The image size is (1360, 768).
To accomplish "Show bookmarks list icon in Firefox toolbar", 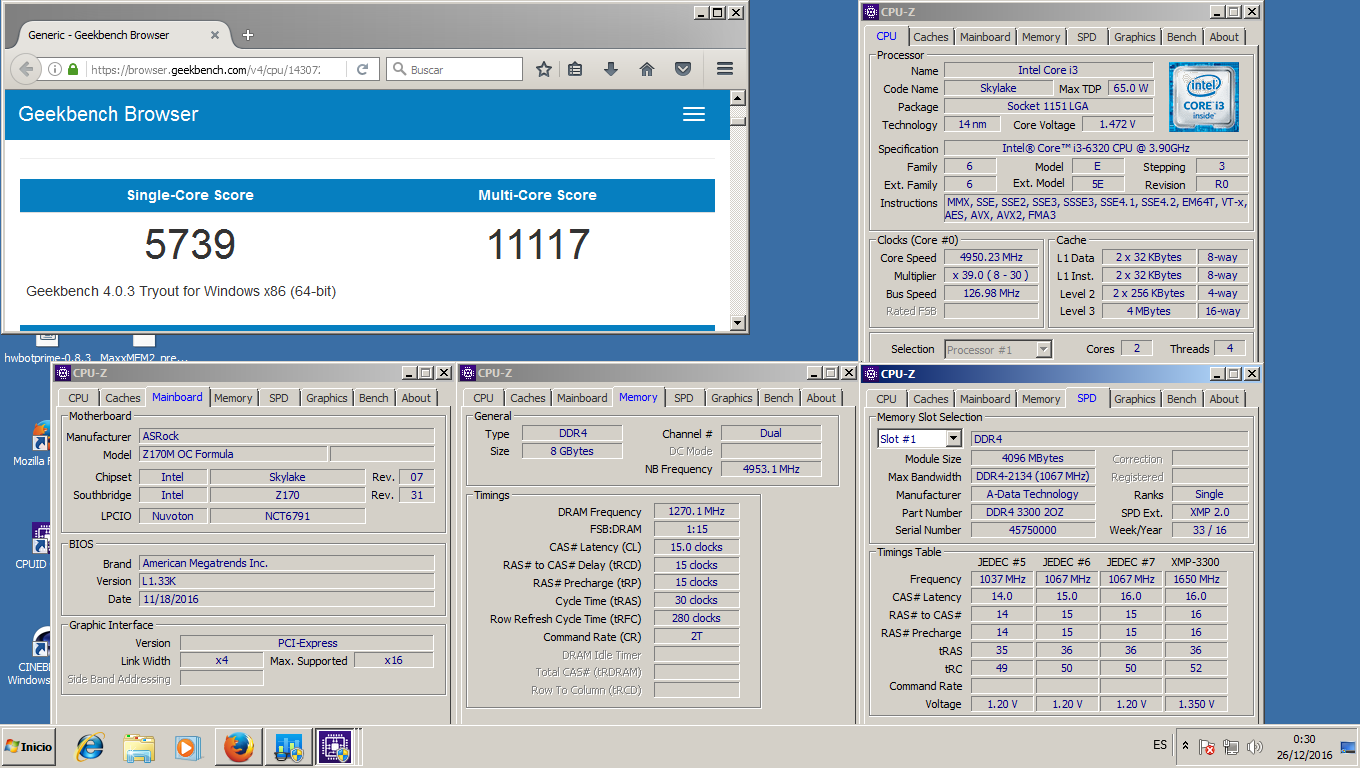I will pyautogui.click(x=575, y=69).
